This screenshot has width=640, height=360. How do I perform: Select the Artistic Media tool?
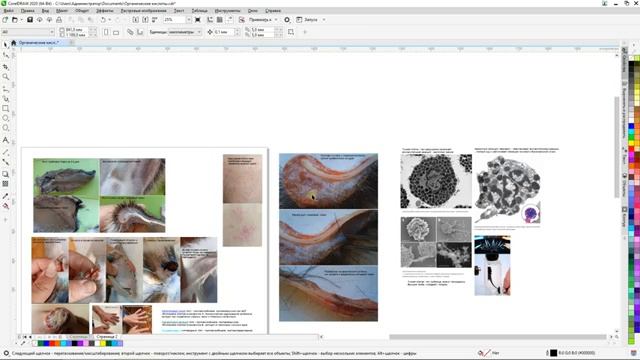coord(5,98)
